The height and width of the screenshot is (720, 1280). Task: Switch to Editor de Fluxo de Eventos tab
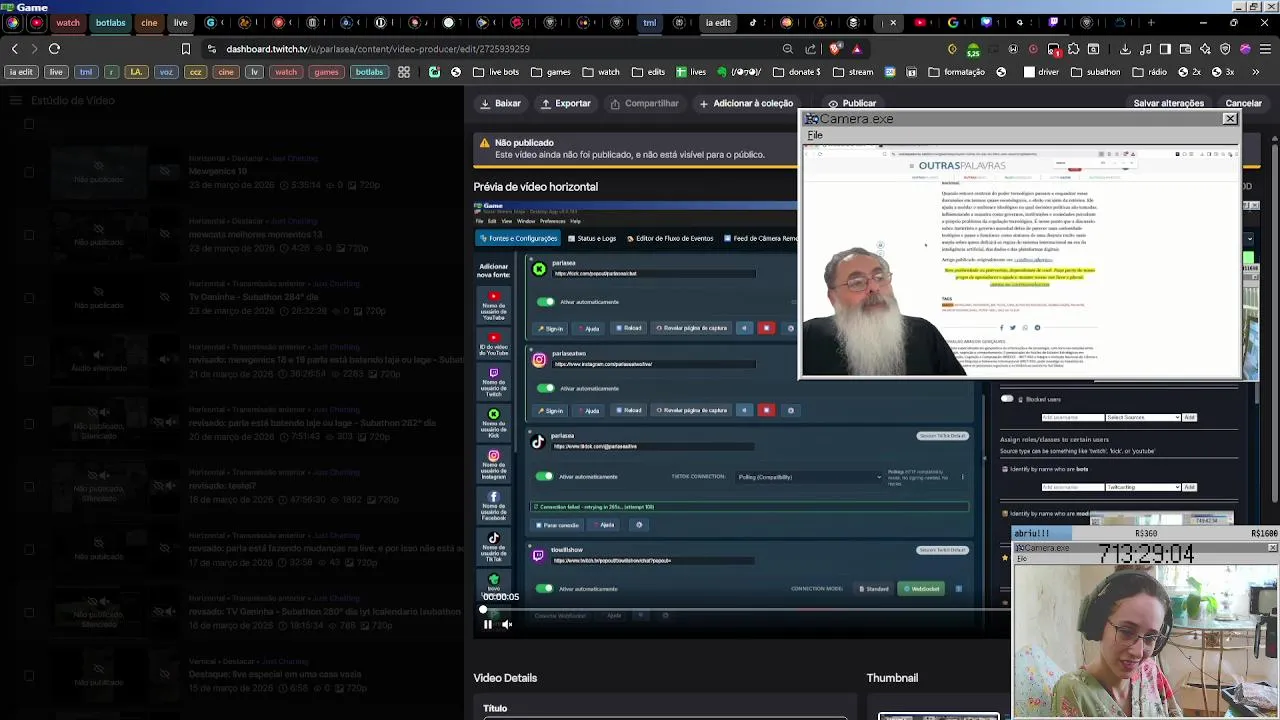pyautogui.click(x=669, y=238)
